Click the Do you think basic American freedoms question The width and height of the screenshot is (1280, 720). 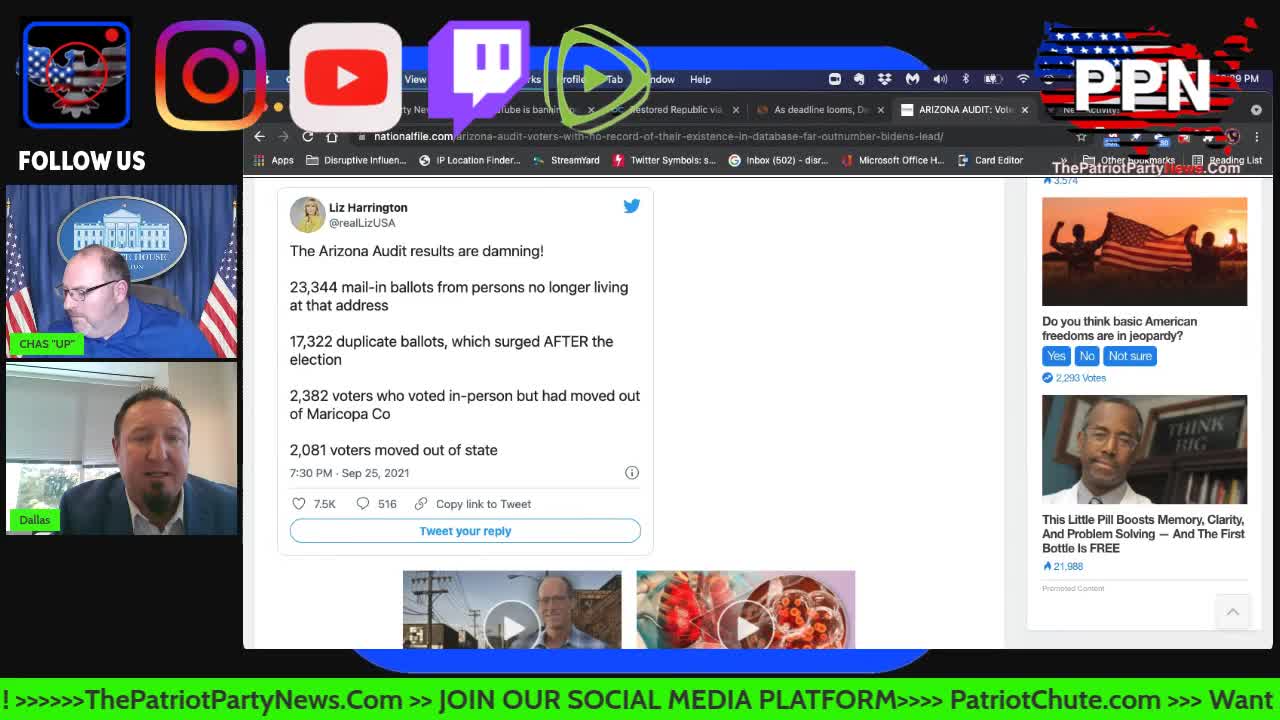1119,328
